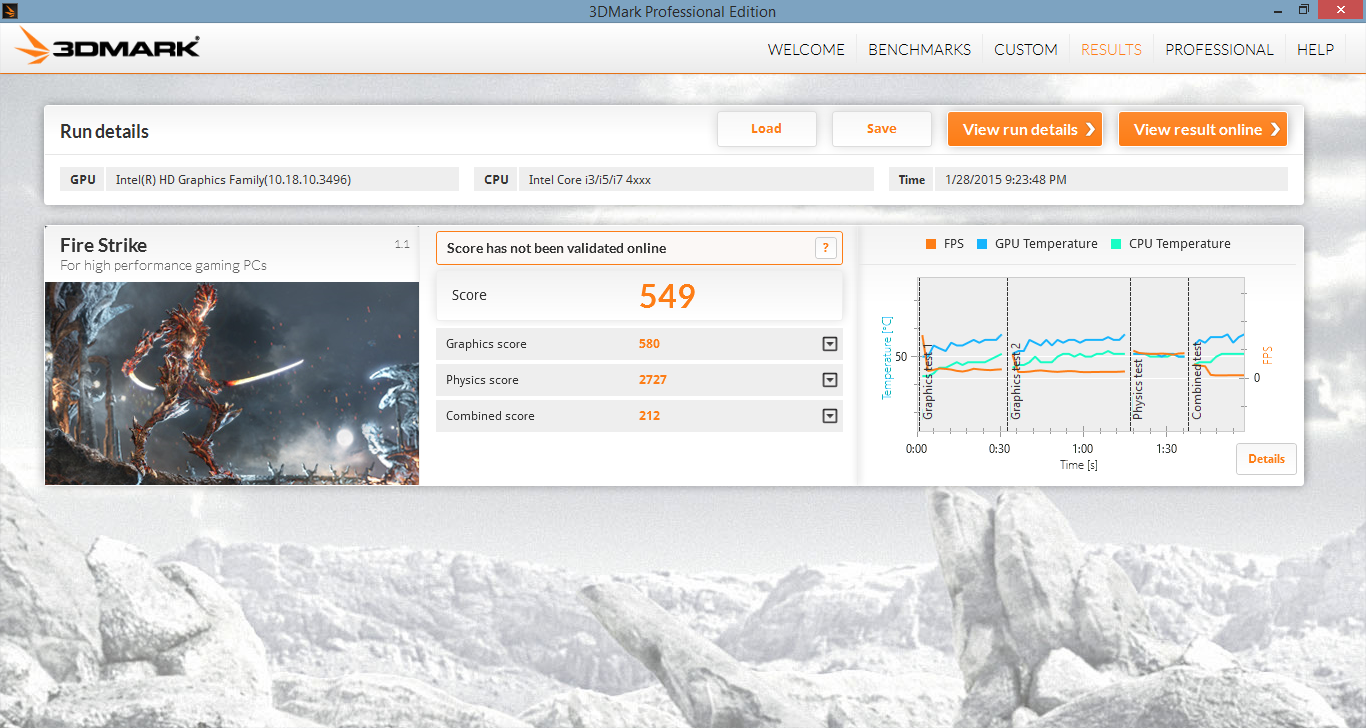Open the WELCOME tab
1366x728 pixels.
tap(806, 49)
